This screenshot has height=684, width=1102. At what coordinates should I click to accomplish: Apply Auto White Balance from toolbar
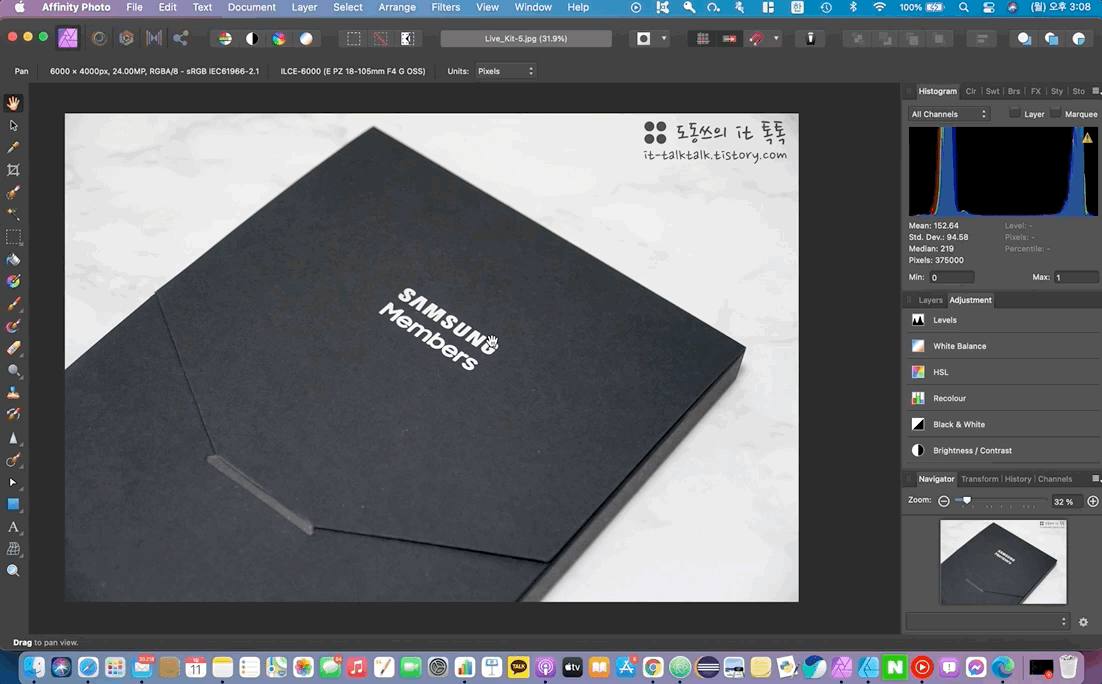306,39
